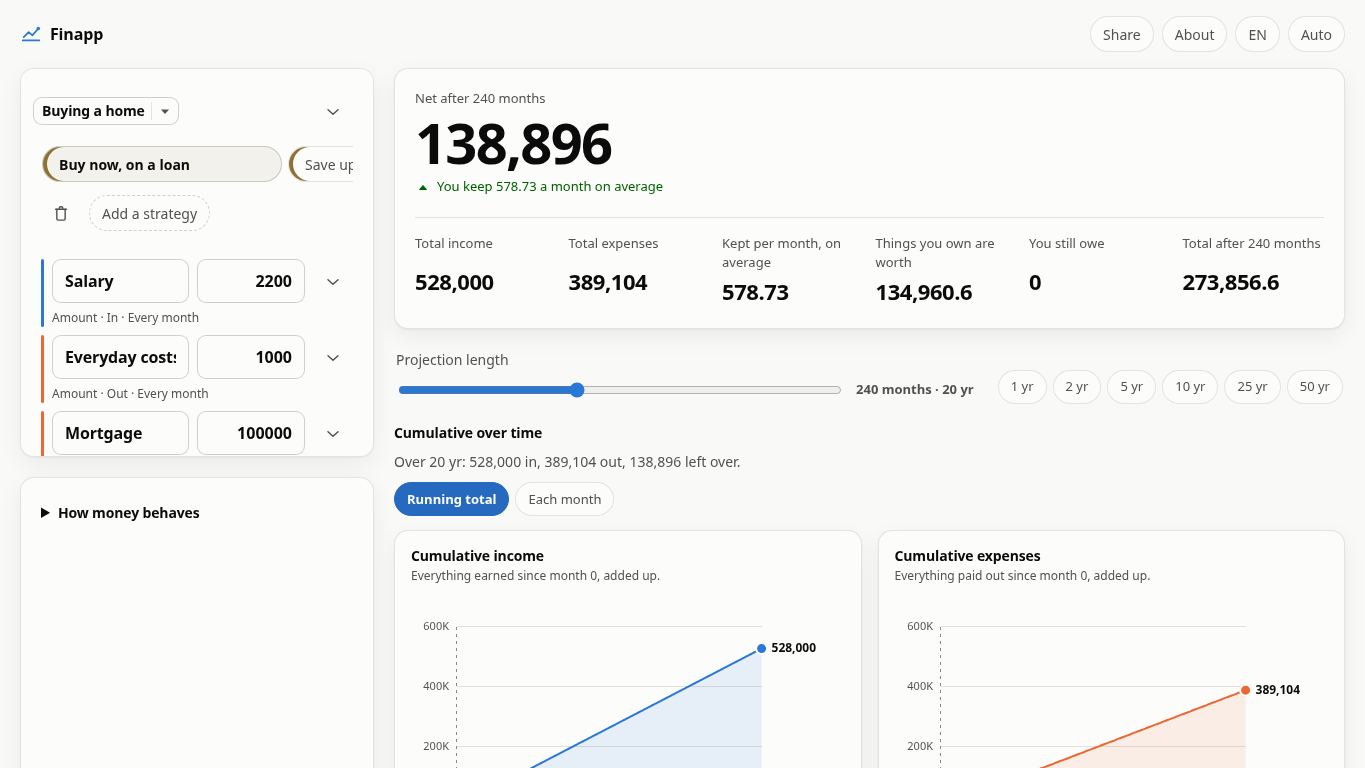Click the Everyday costs amount 1000

(x=251, y=357)
